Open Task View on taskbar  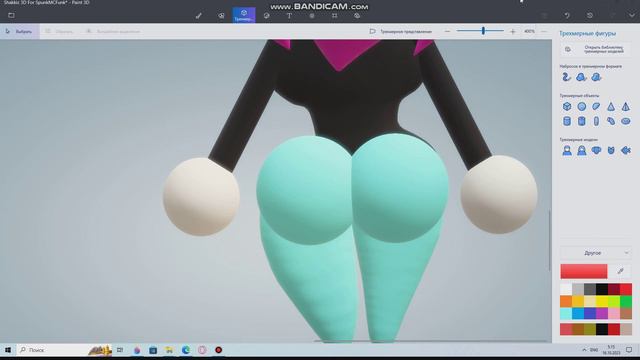[x=120, y=350]
